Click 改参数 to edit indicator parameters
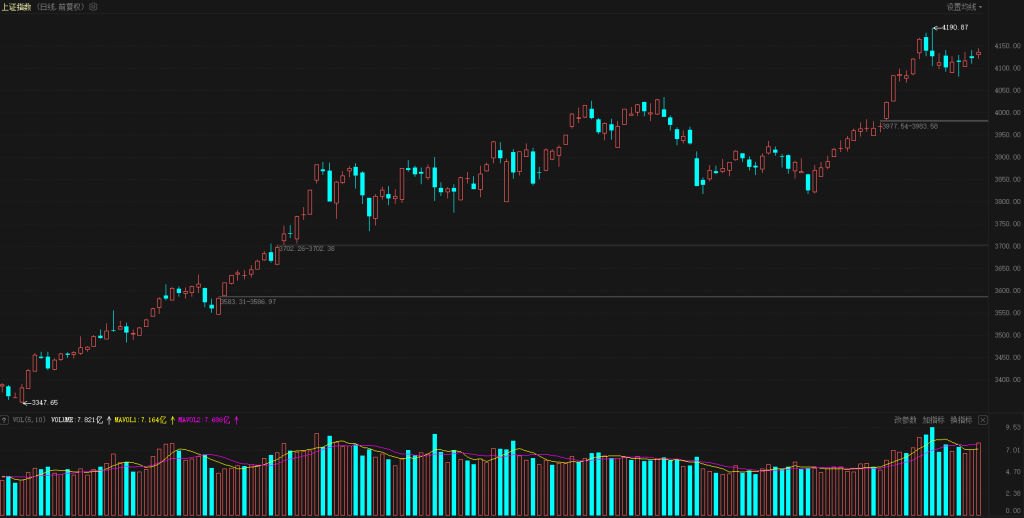 click(905, 420)
